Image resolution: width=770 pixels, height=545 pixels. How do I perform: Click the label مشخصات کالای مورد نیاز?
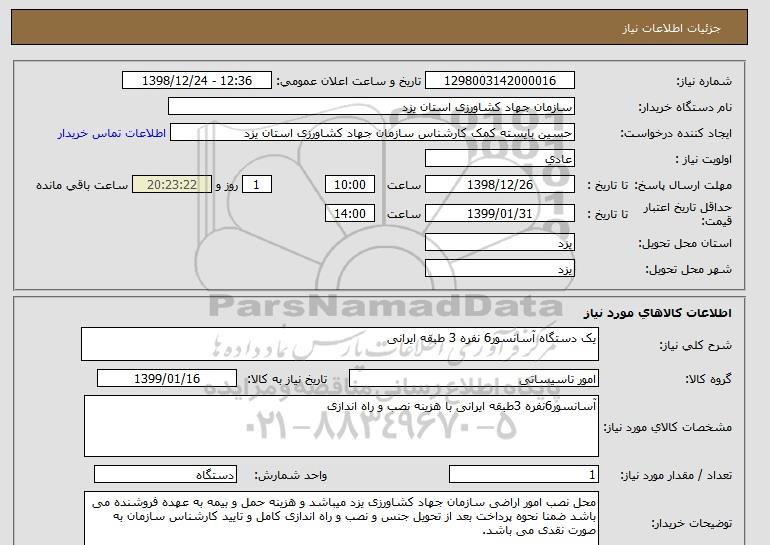667,427
